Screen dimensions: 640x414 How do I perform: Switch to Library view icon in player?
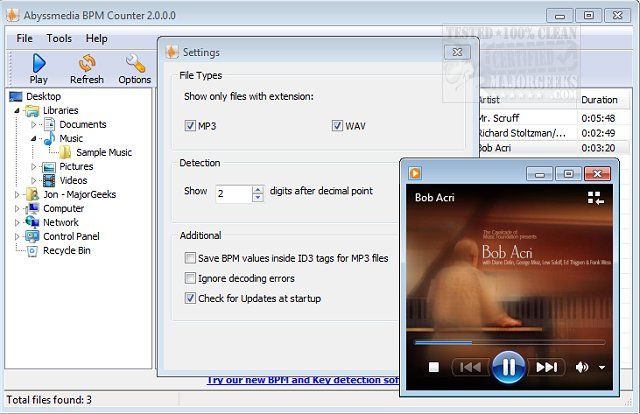596,198
